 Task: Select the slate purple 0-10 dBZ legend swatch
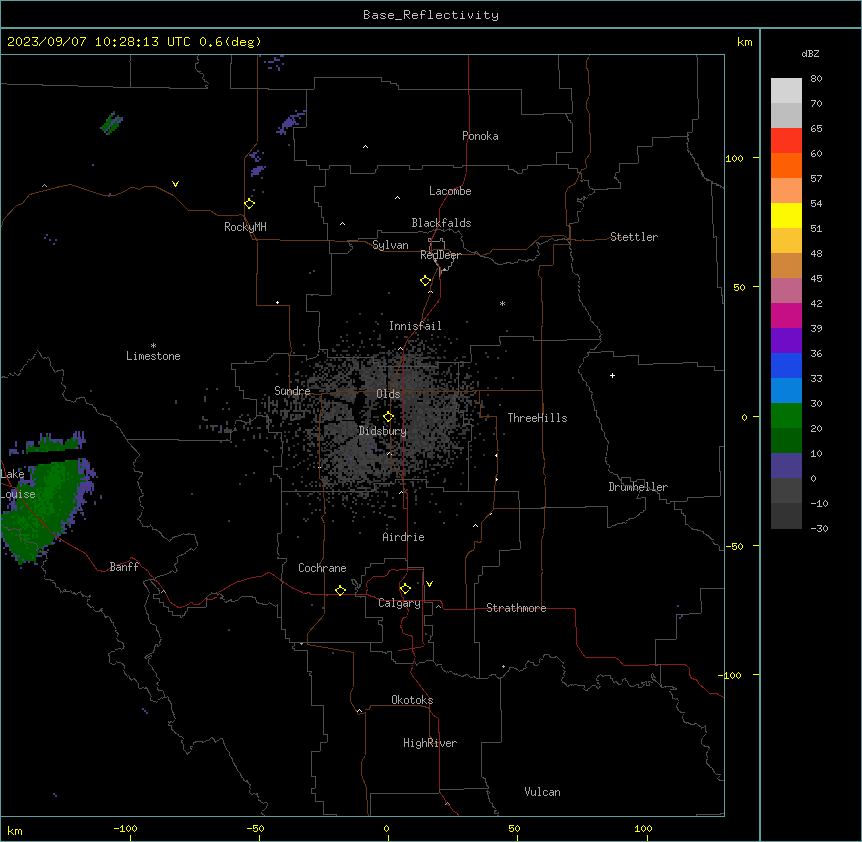click(x=786, y=466)
